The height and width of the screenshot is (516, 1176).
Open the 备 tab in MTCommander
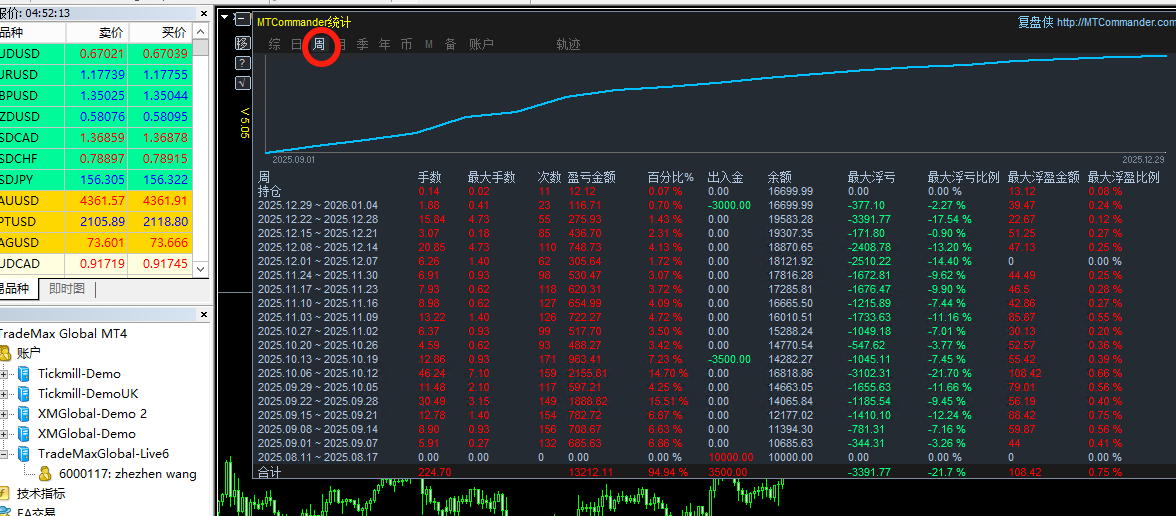(x=450, y=45)
